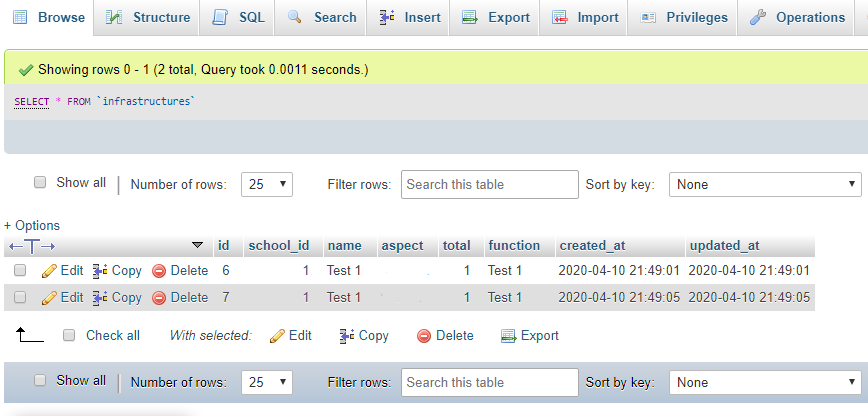Open the bottom Sort by key dropdown

point(765,382)
